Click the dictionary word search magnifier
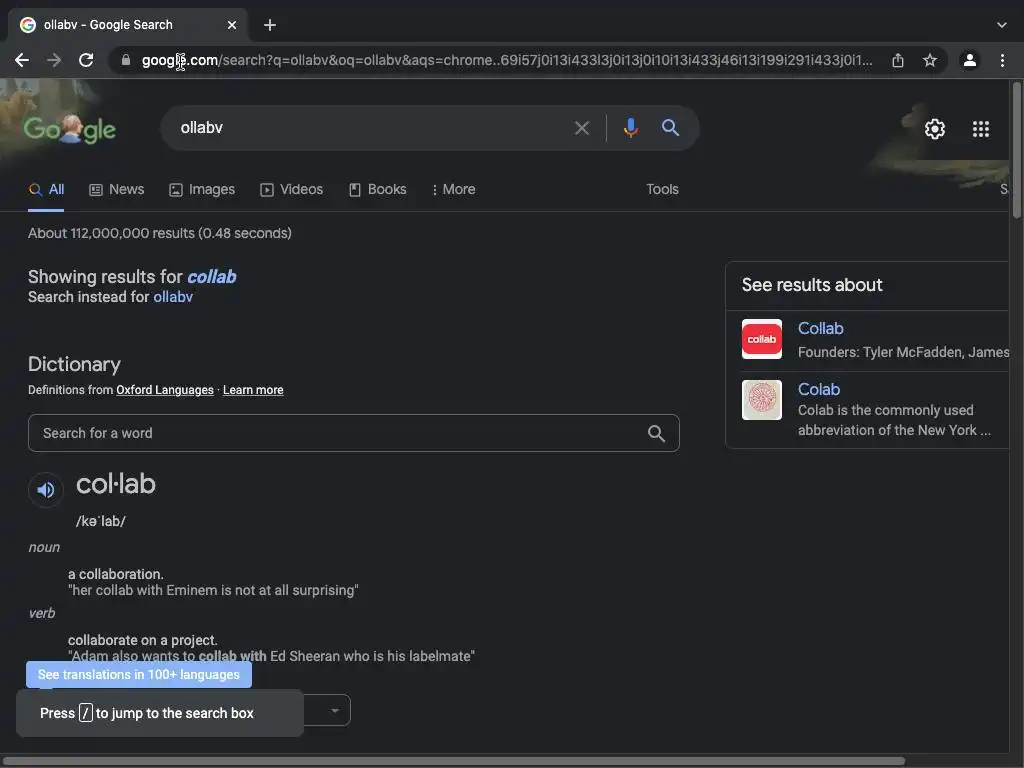 (656, 433)
